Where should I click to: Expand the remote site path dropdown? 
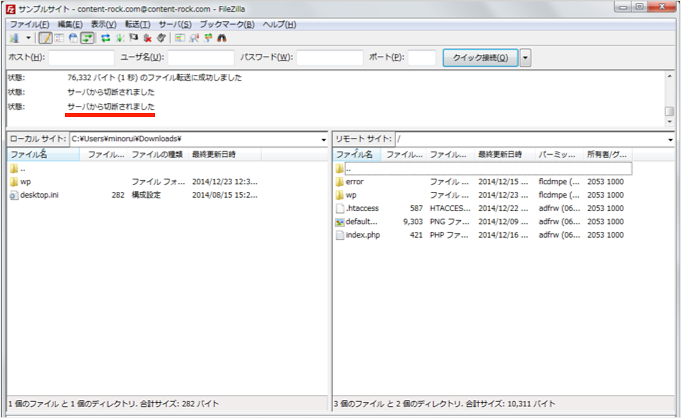coord(670,139)
